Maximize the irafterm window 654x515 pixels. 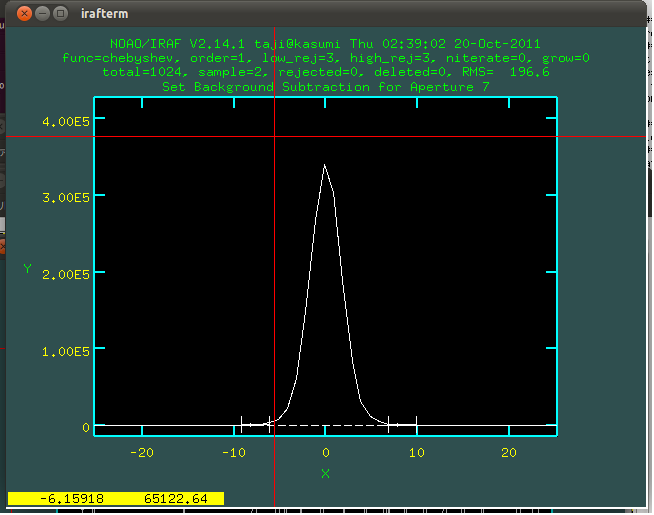(x=60, y=14)
